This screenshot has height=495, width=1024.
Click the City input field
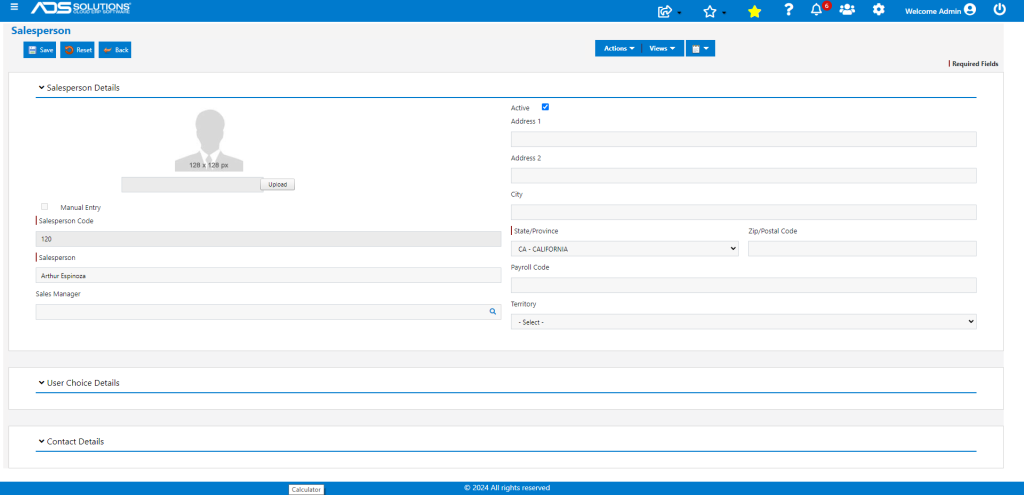744,212
